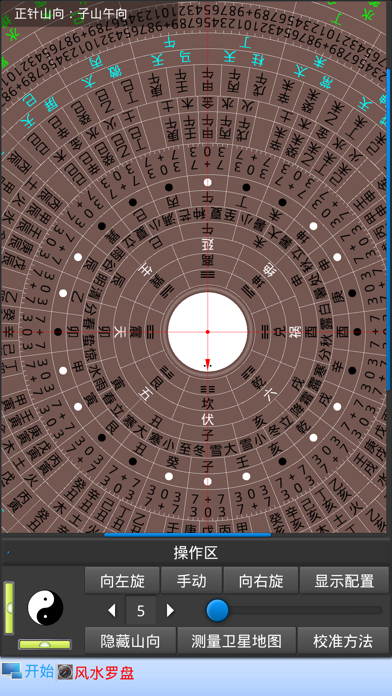The width and height of the screenshot is (392, 696).
Task: Click the horizontal scrollbar below the compass
Action: tap(188, 535)
